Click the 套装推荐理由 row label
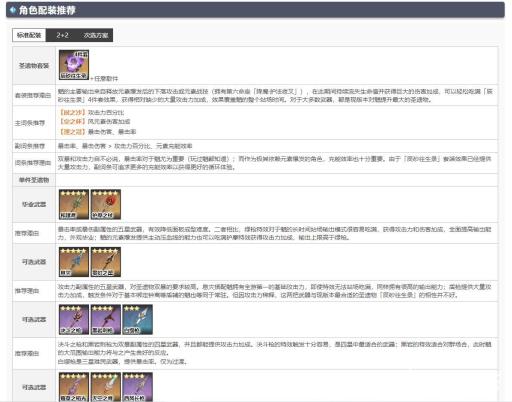Screen dimensions: 512x402 coord(33,95)
